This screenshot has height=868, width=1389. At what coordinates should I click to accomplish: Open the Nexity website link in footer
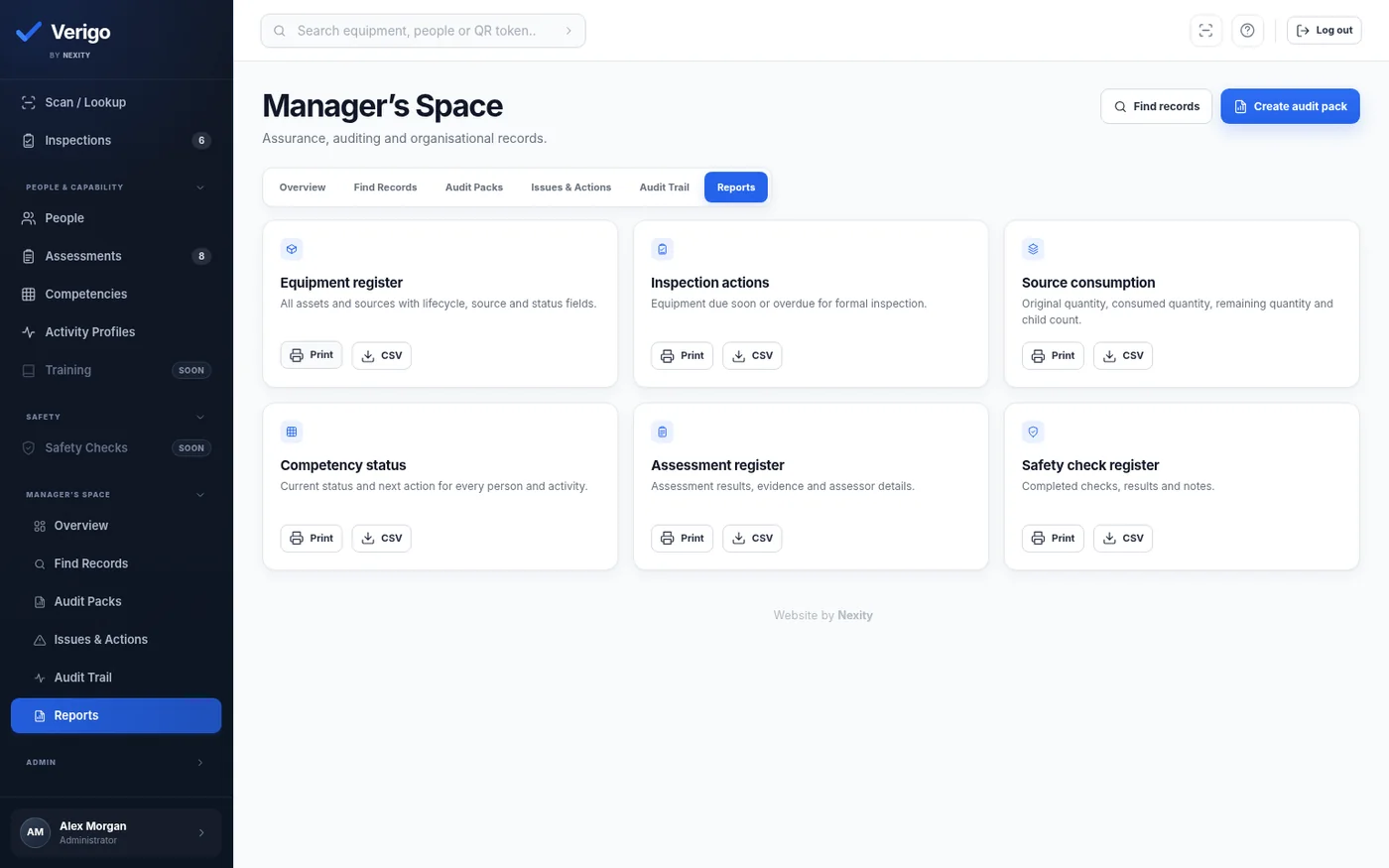click(855, 616)
